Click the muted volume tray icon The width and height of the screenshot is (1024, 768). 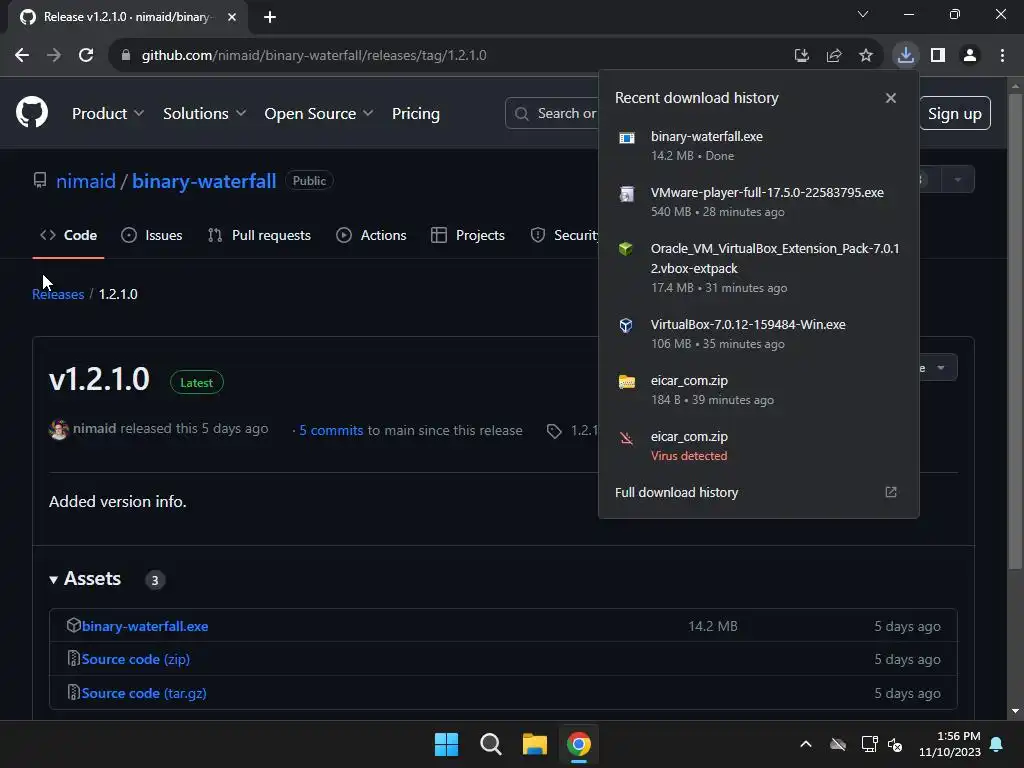895,744
